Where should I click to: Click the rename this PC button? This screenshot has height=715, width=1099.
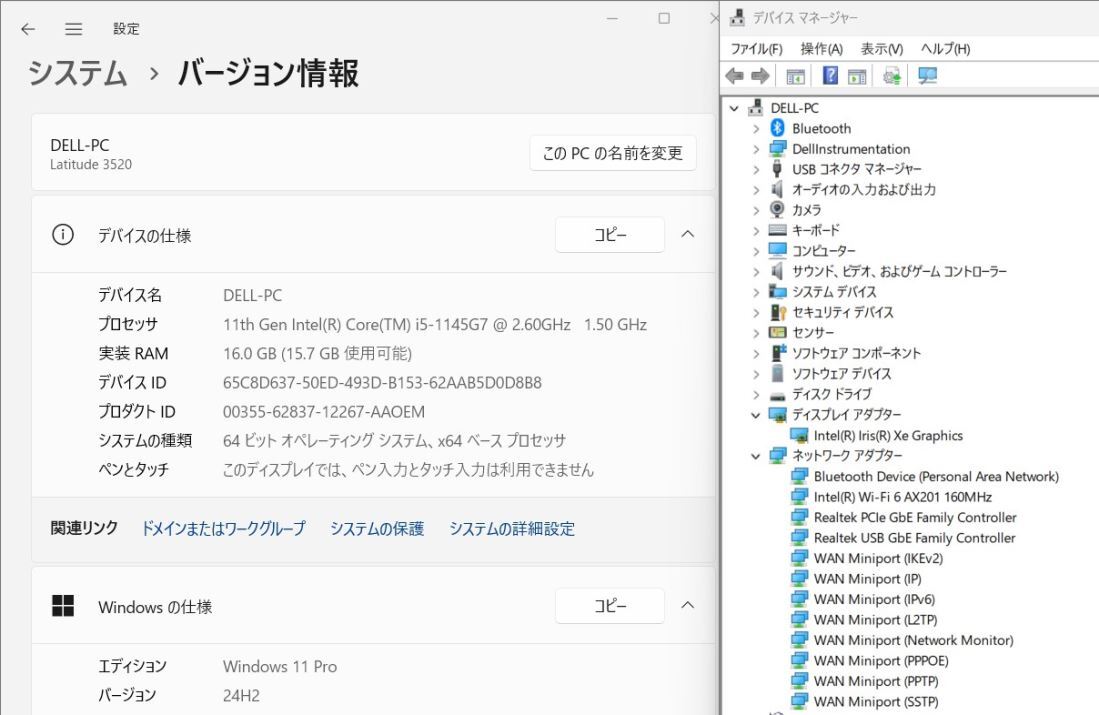point(613,153)
